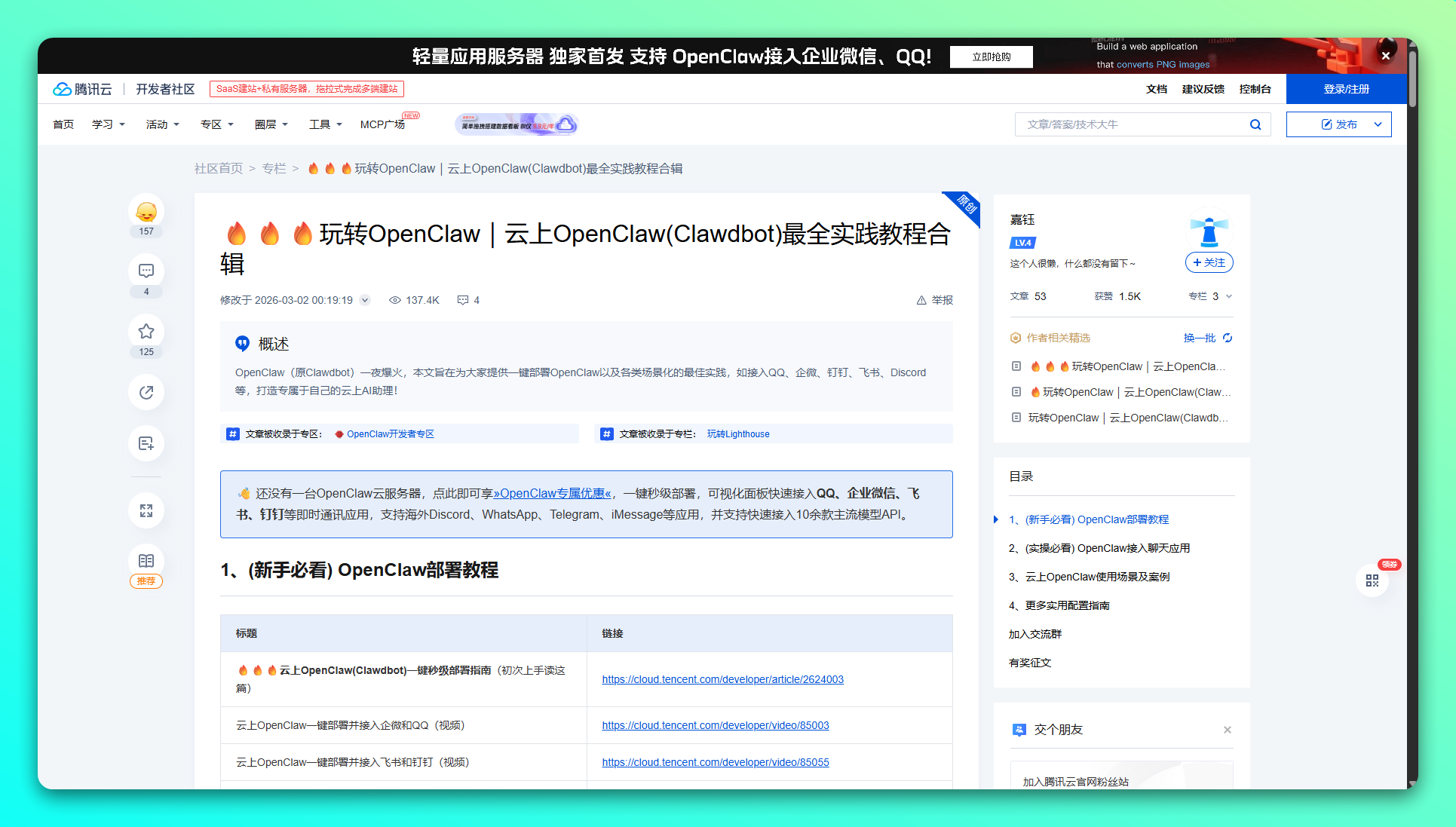Screen dimensions: 1456x827
Task: Trigger search with the magnifier icon
Action: [1255, 124]
